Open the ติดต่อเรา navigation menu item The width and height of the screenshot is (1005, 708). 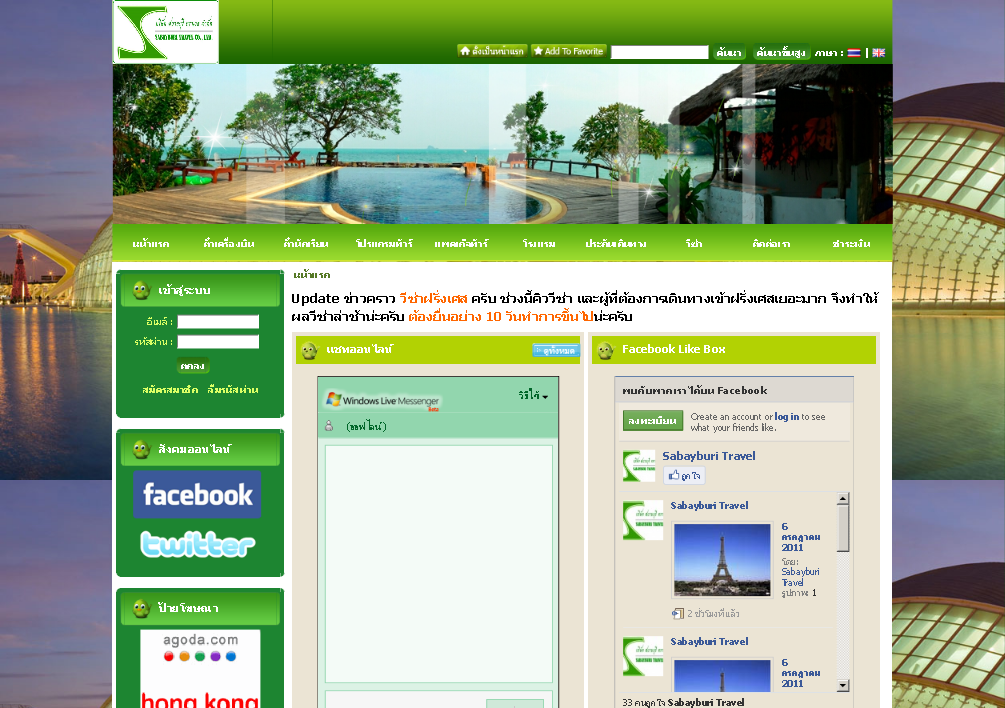tap(771, 243)
